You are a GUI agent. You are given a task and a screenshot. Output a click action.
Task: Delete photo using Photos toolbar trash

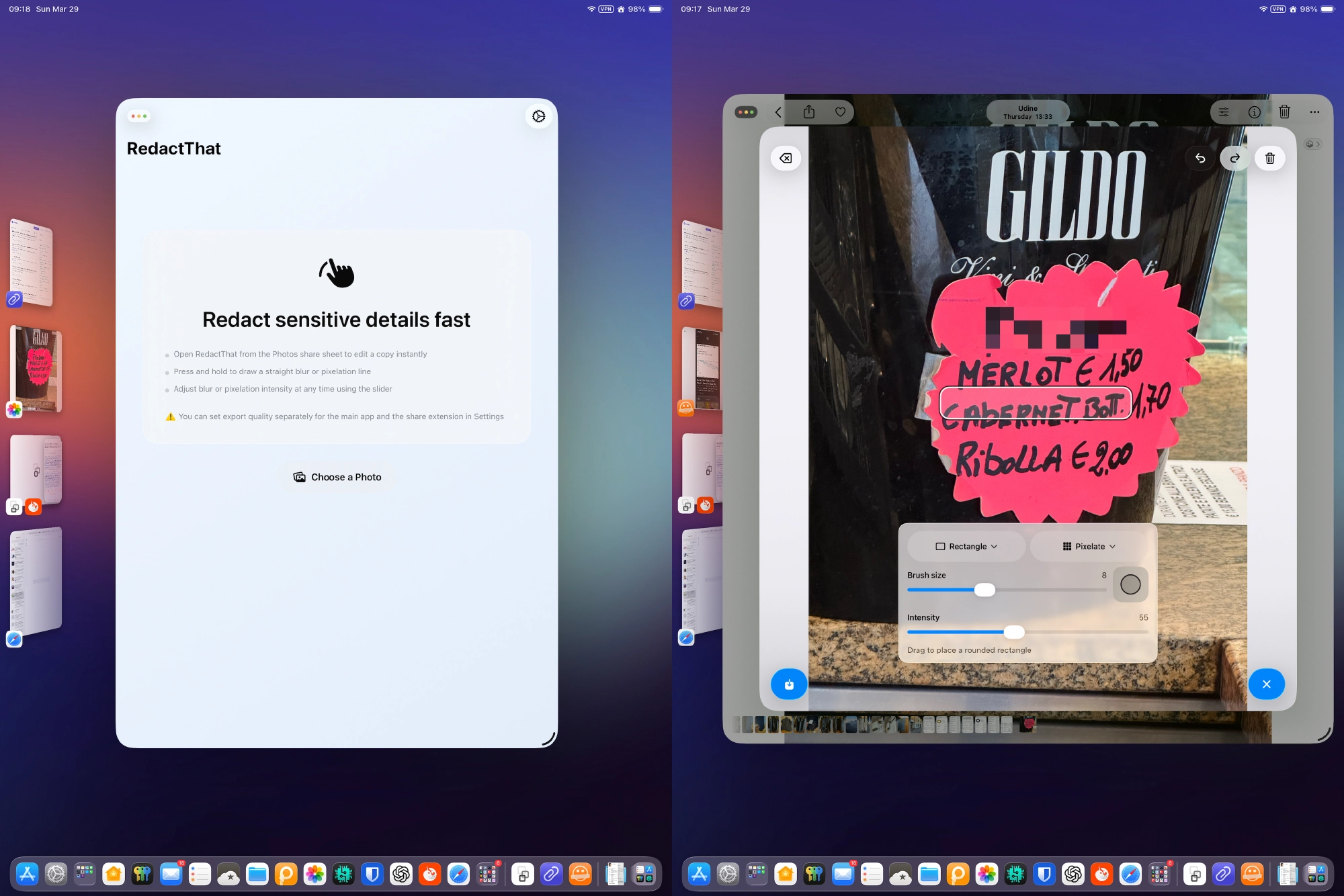coord(1284,111)
